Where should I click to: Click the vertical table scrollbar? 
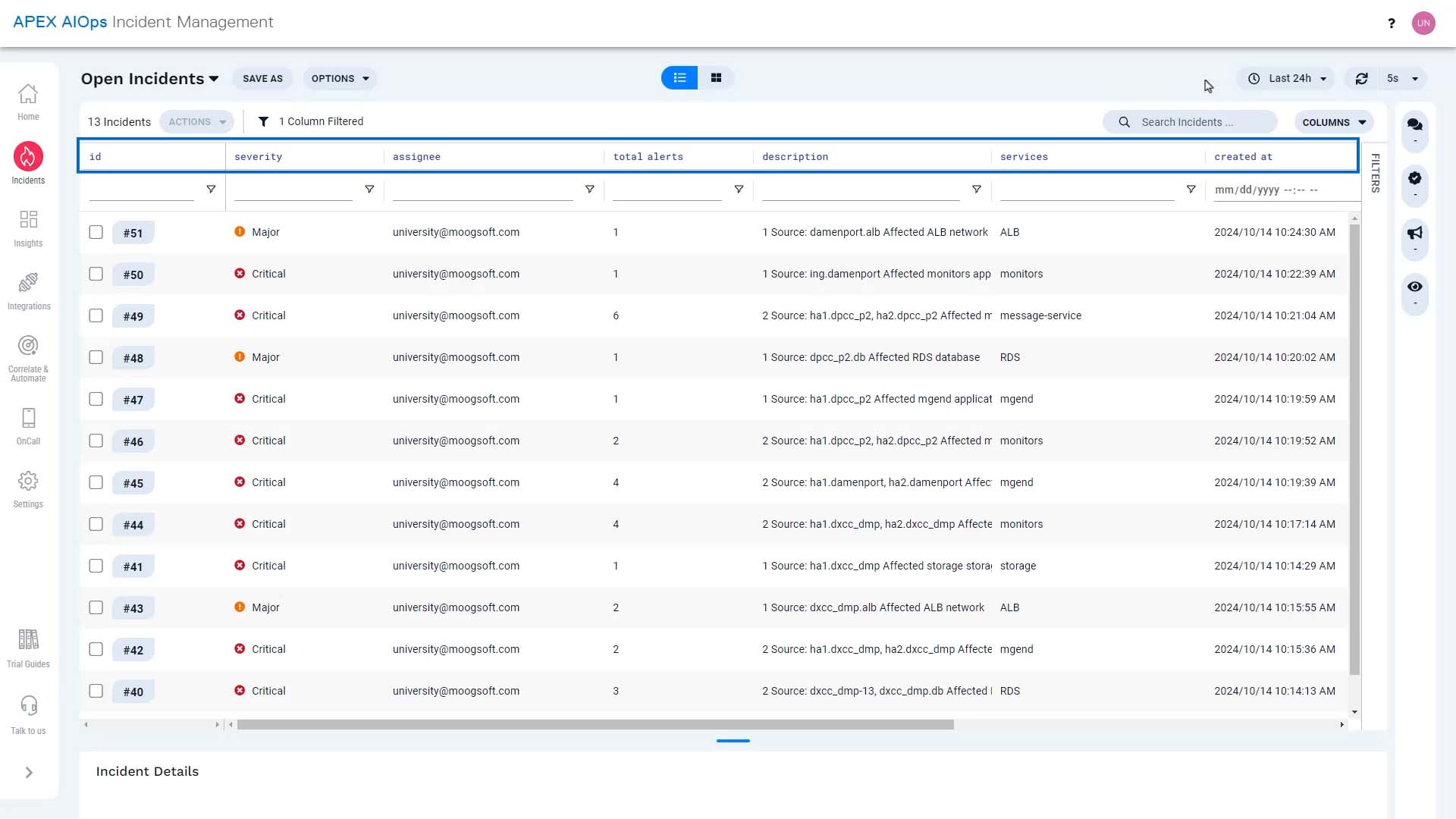click(1354, 449)
